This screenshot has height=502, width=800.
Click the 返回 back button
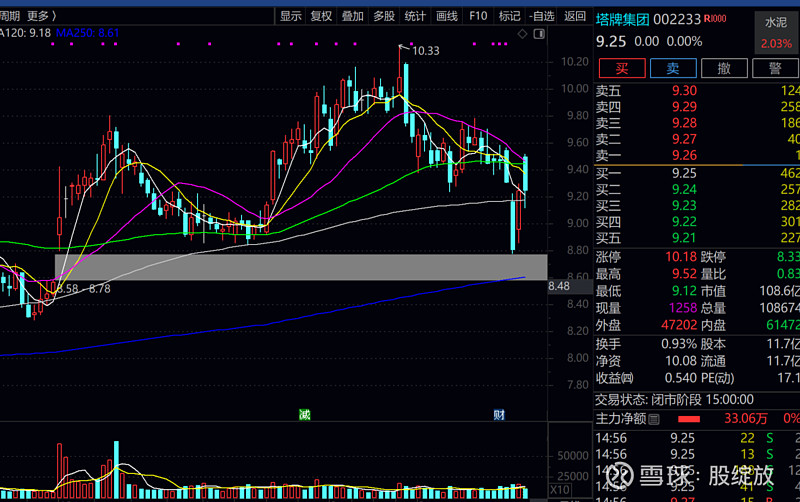(x=575, y=16)
